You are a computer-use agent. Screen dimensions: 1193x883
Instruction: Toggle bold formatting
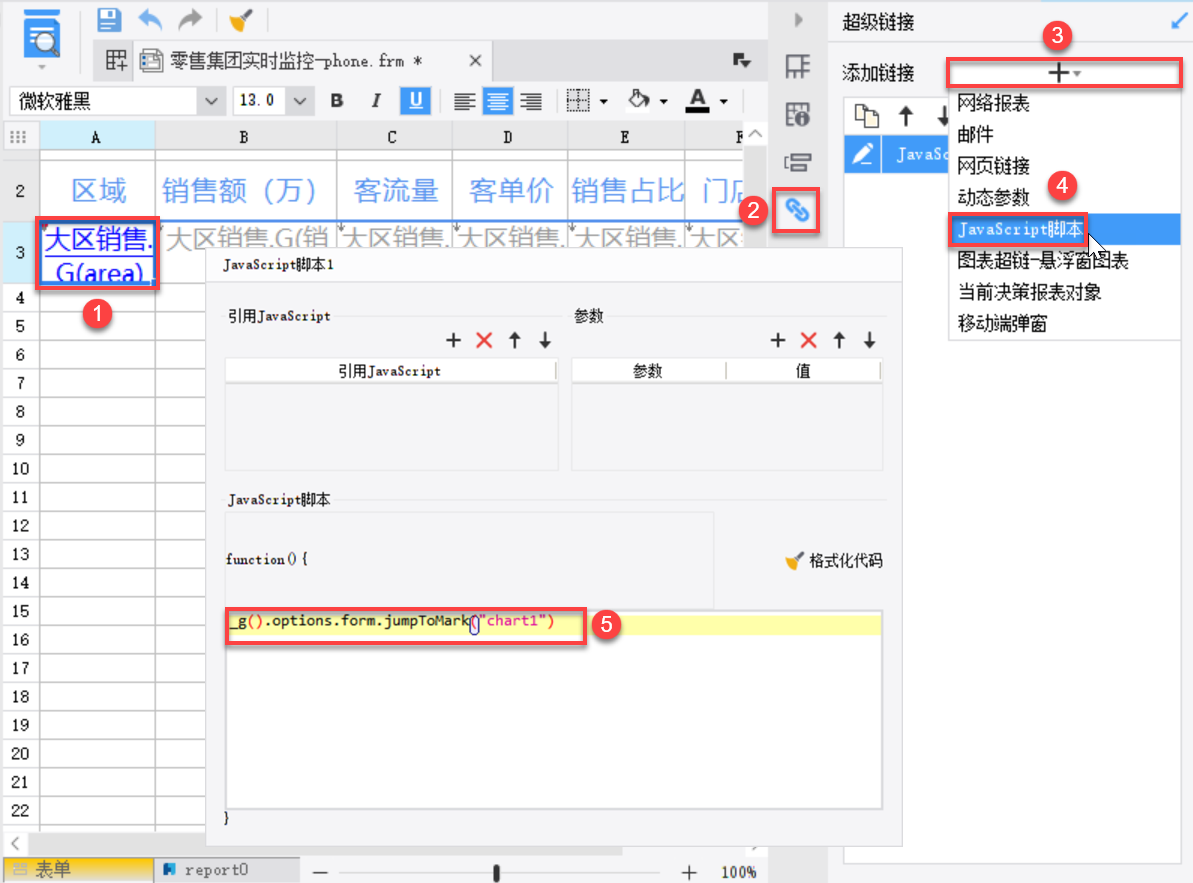(x=337, y=100)
